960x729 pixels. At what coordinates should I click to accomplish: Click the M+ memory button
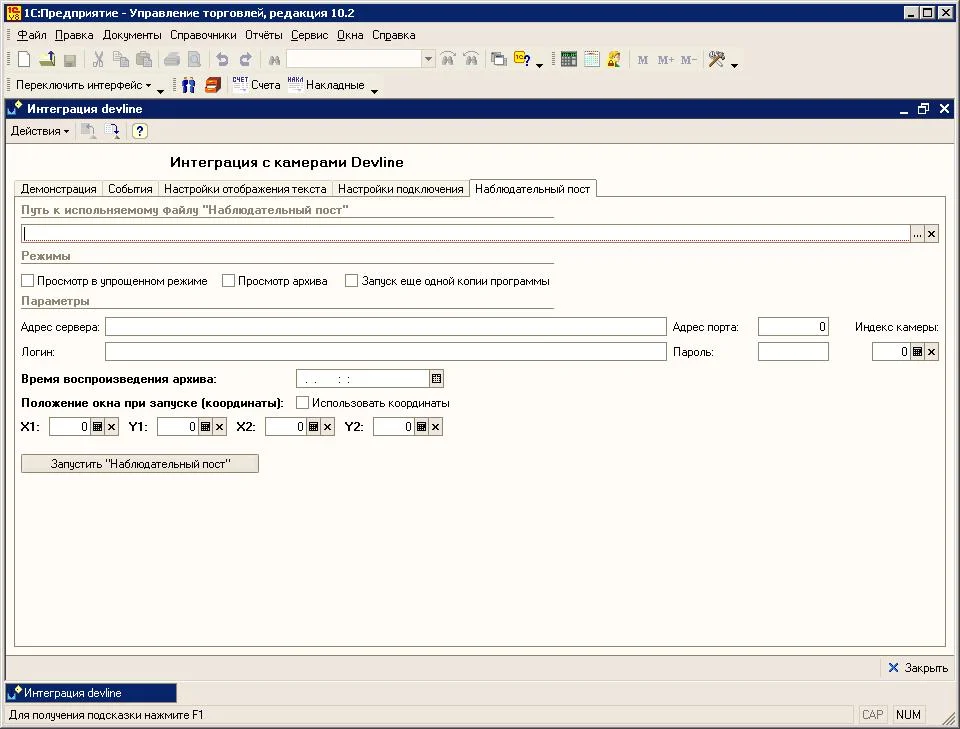pos(666,60)
